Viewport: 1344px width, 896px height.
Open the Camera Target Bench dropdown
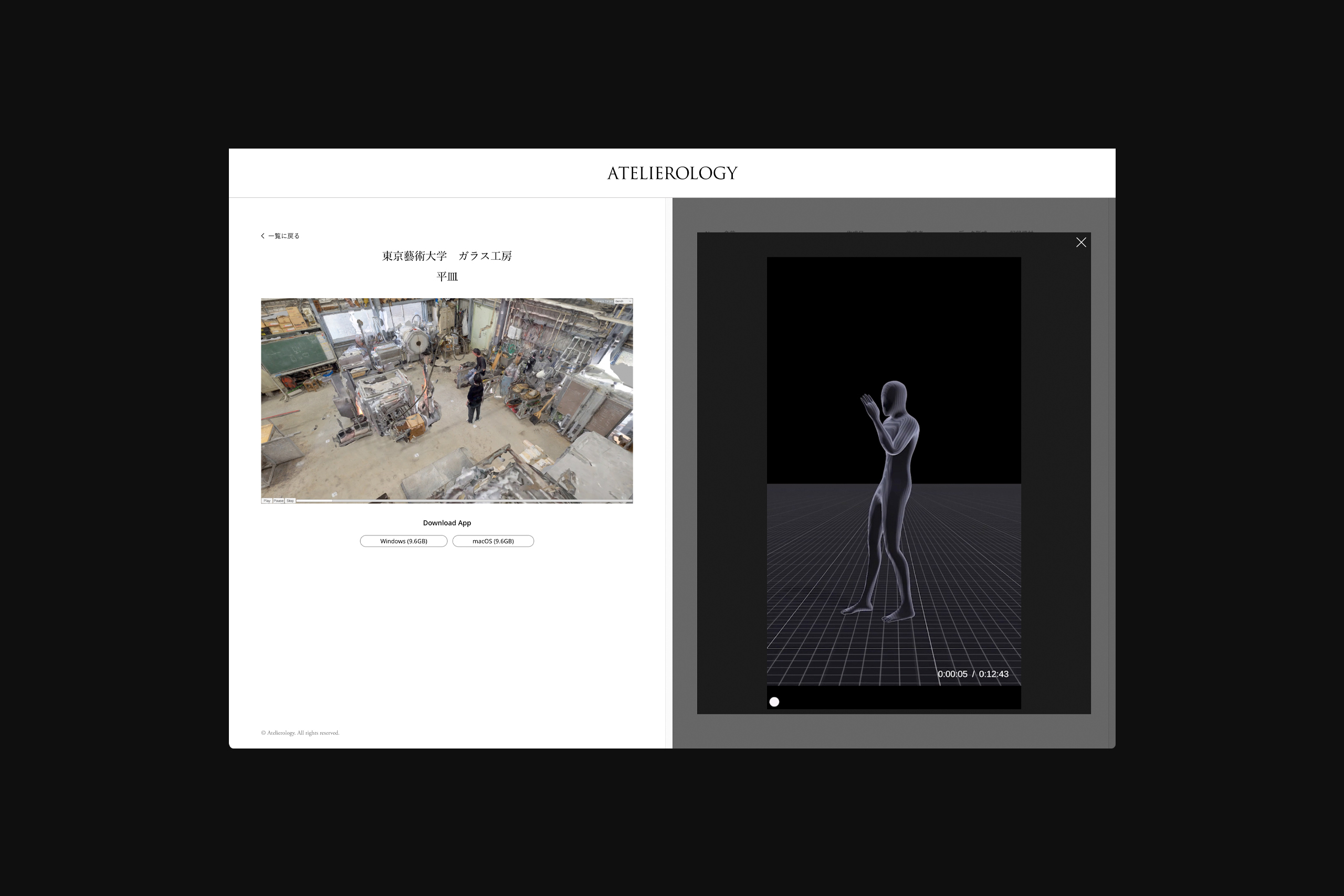tap(623, 301)
